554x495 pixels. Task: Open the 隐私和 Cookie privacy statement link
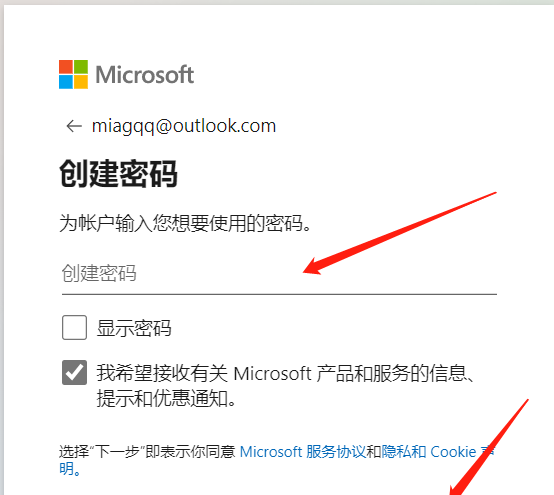pos(437,452)
